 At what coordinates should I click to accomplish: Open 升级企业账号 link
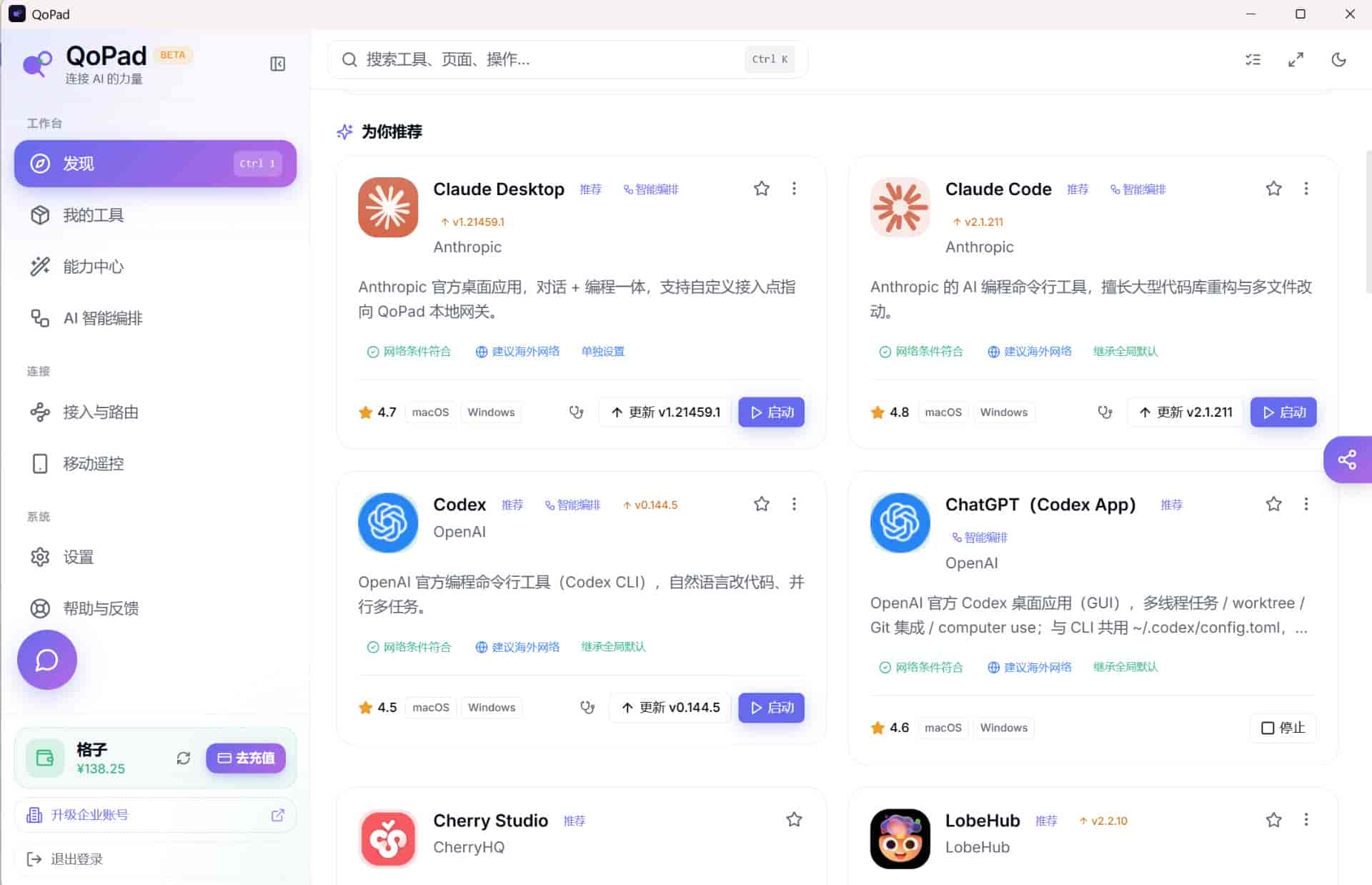pyautogui.click(x=155, y=815)
